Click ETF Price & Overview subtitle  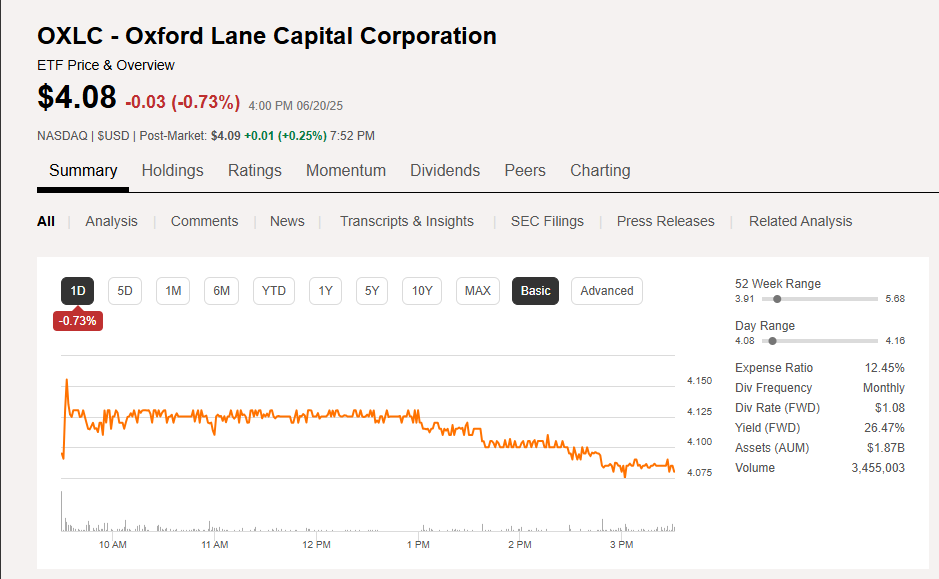click(106, 65)
